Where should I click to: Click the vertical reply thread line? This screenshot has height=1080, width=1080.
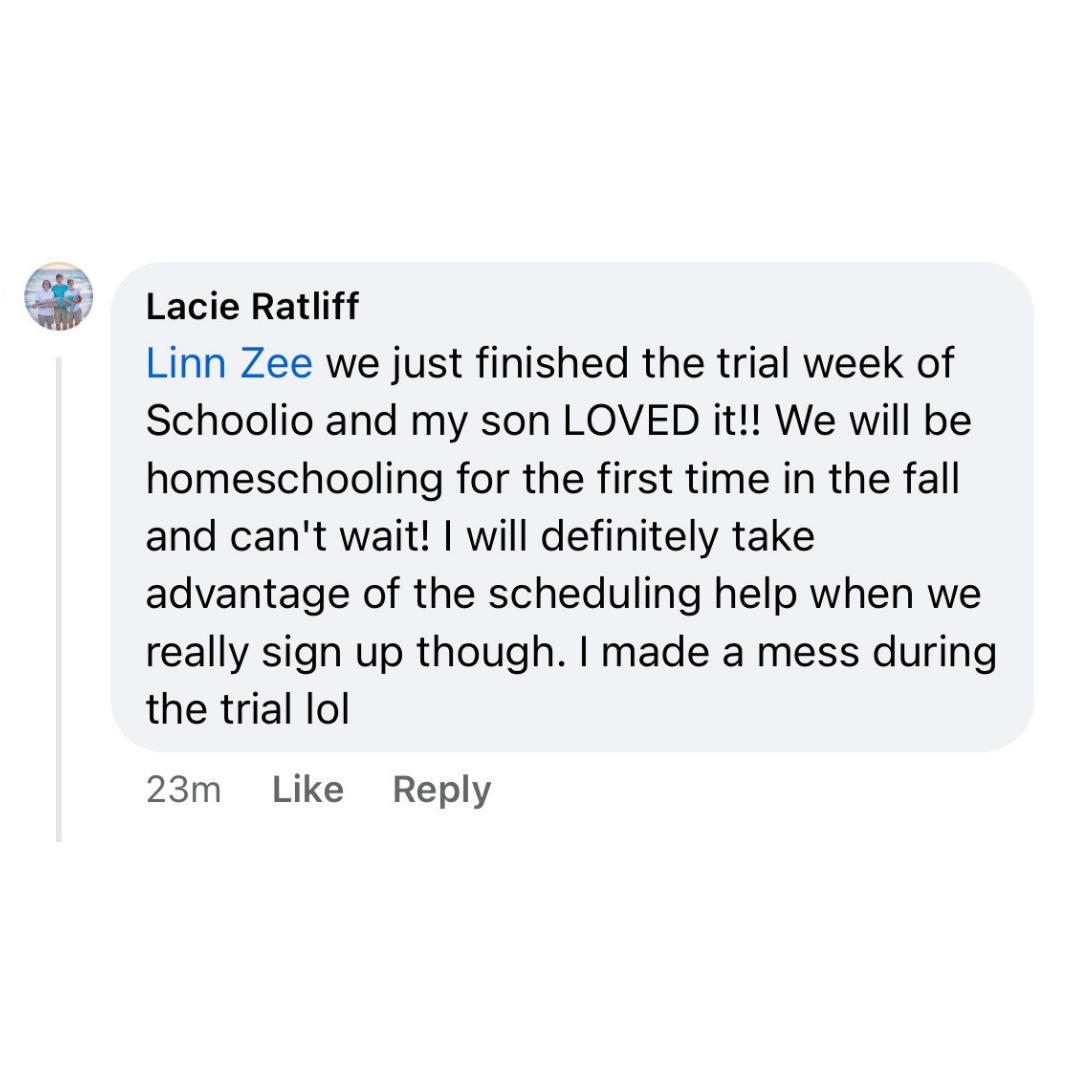pyautogui.click(x=59, y=600)
